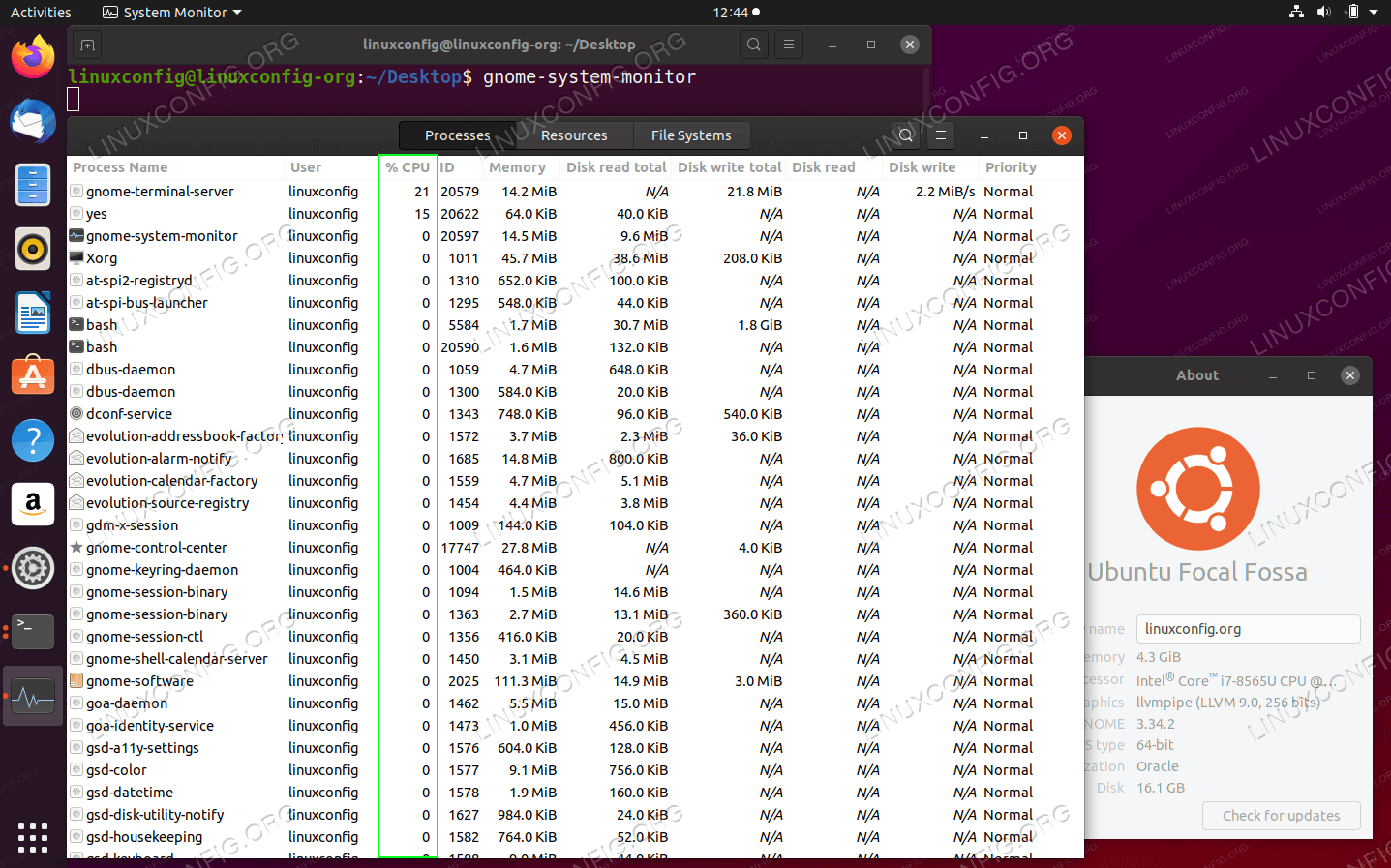Select the gnome-terminal-server process row
The image size is (1391, 868).
pos(575,192)
